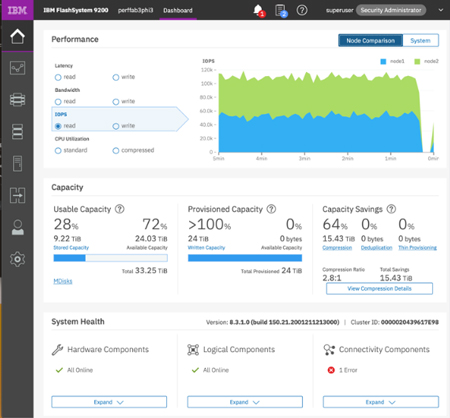This screenshot has height=418, width=450.
Task: Click the 1 Error status text
Action: click(348, 370)
